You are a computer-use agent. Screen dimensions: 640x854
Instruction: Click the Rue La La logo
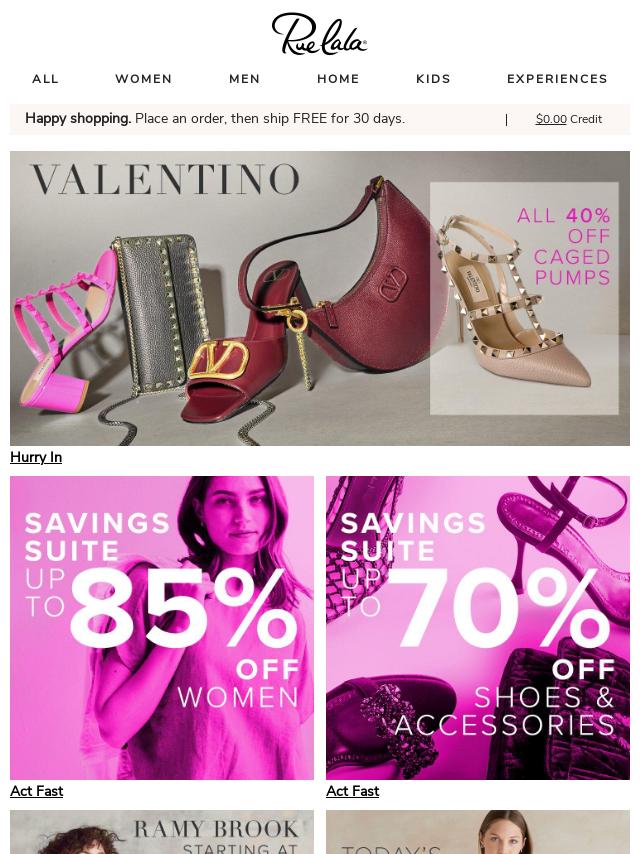[319, 34]
